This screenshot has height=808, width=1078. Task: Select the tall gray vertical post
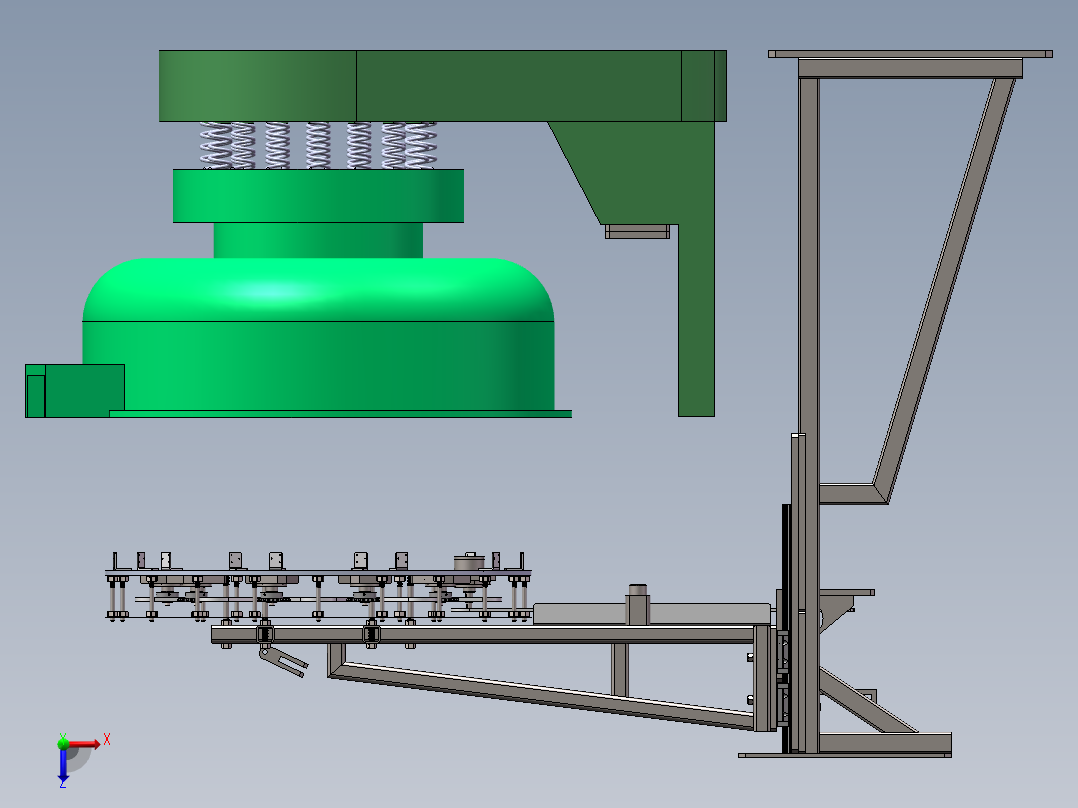point(808,413)
